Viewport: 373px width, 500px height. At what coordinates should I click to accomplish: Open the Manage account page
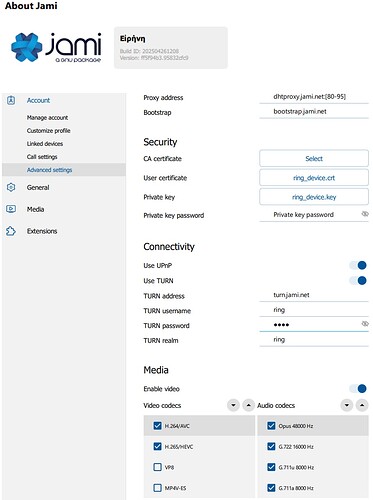pyautogui.click(x=47, y=118)
